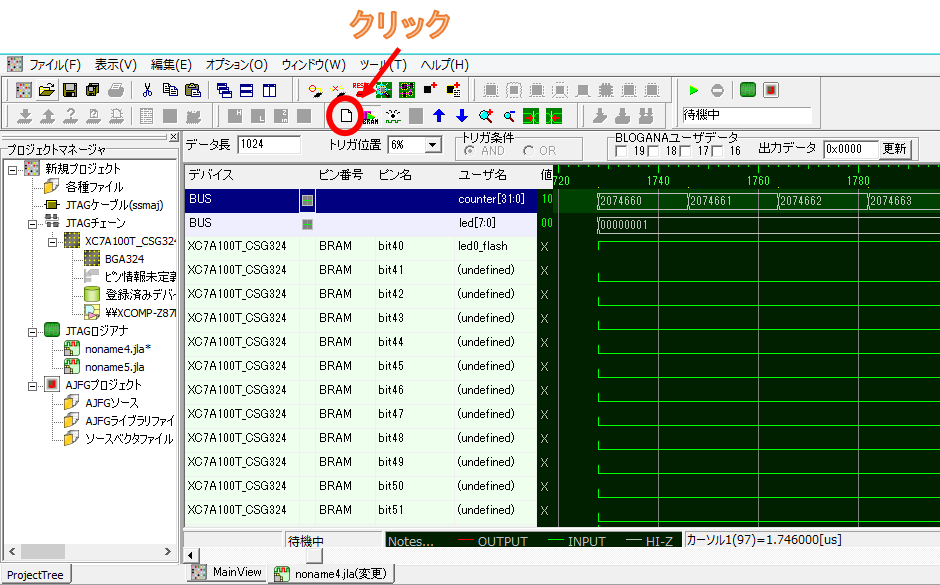Screen dimensions: 940x585
Task: Click the green play/run button in toolbar
Action: [x=694, y=90]
